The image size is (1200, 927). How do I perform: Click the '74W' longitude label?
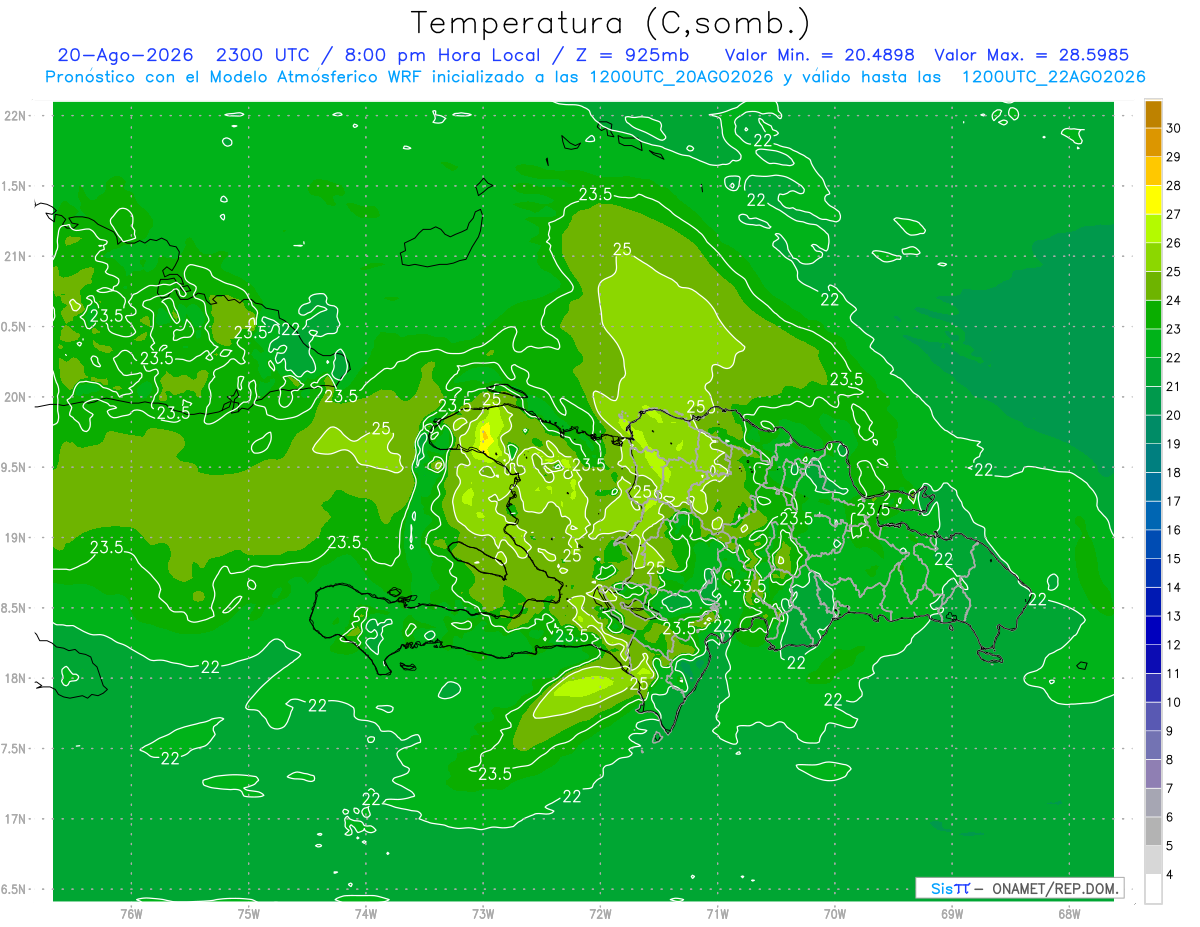pyautogui.click(x=366, y=914)
